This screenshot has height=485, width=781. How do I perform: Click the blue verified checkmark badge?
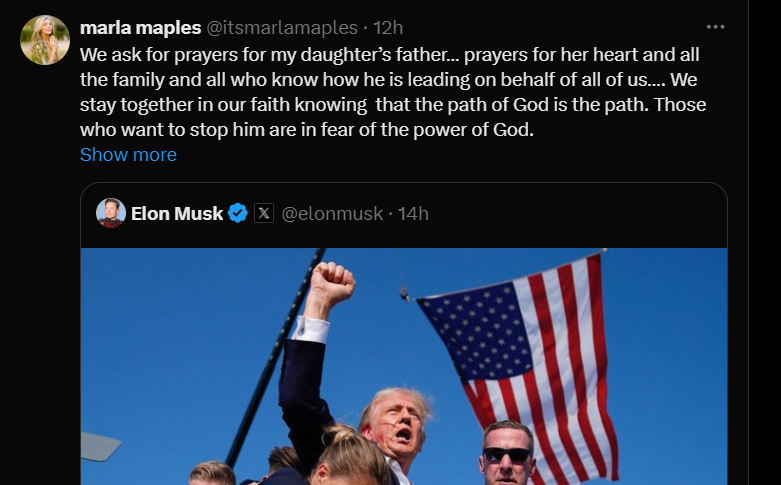(x=238, y=213)
